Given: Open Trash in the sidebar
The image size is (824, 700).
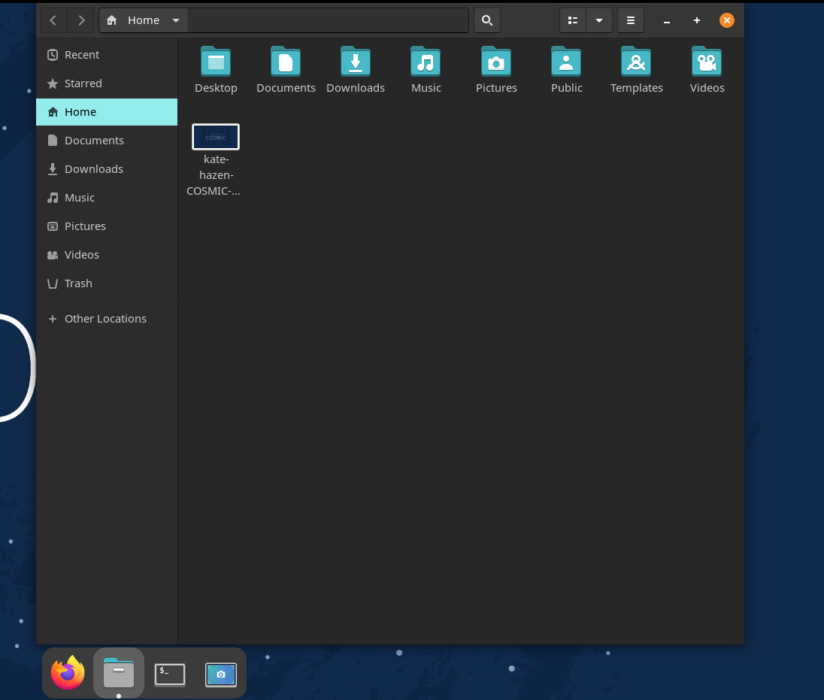Looking at the screenshot, I should click(x=107, y=283).
